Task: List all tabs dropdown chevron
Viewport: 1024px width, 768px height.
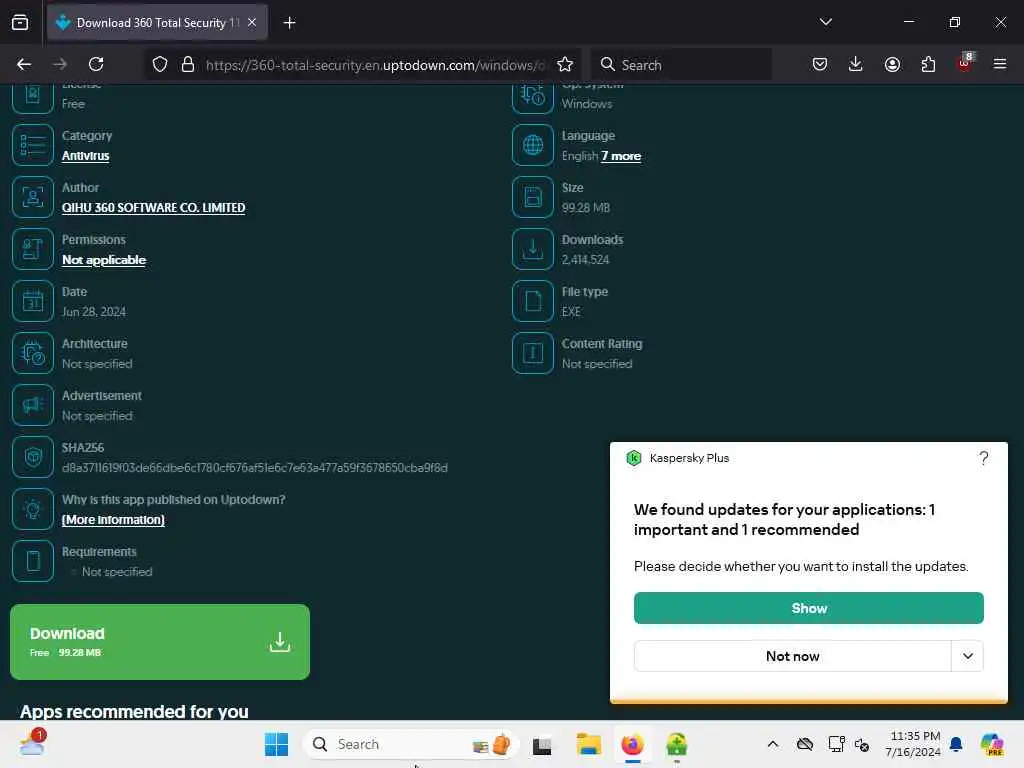Action: point(825,22)
